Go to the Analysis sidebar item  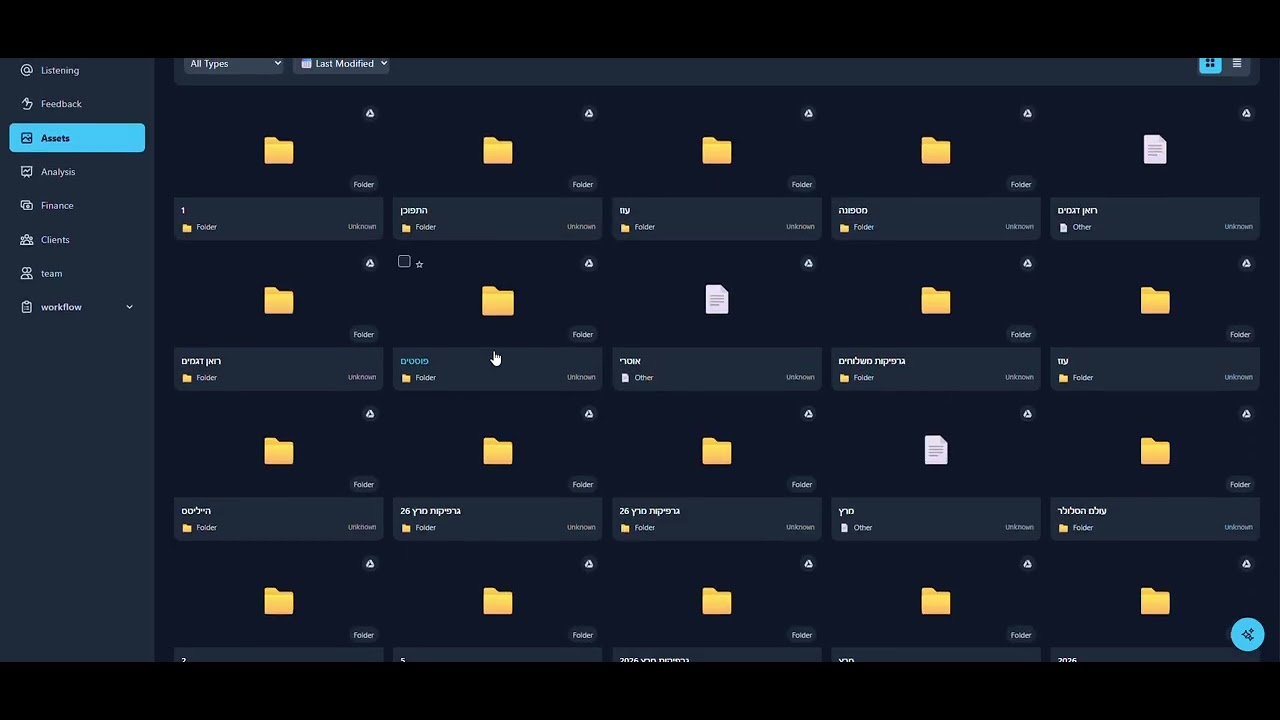pyautogui.click(x=77, y=172)
